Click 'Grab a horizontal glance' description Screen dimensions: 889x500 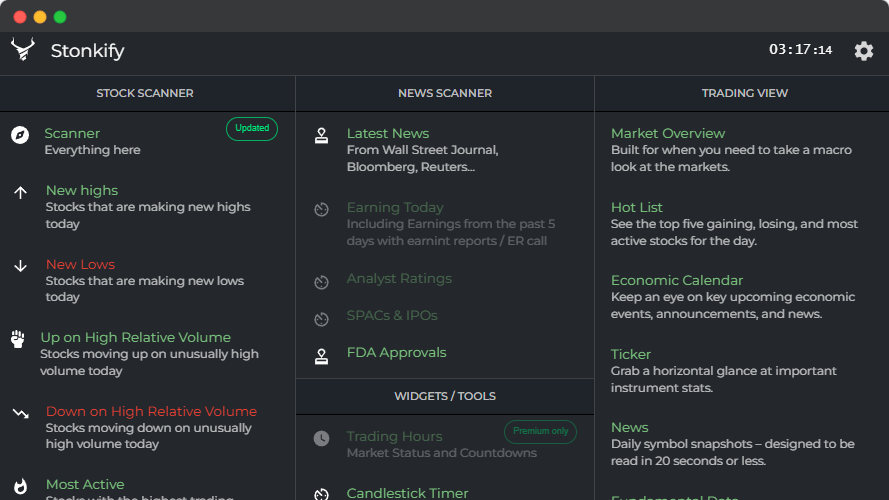[723, 379]
